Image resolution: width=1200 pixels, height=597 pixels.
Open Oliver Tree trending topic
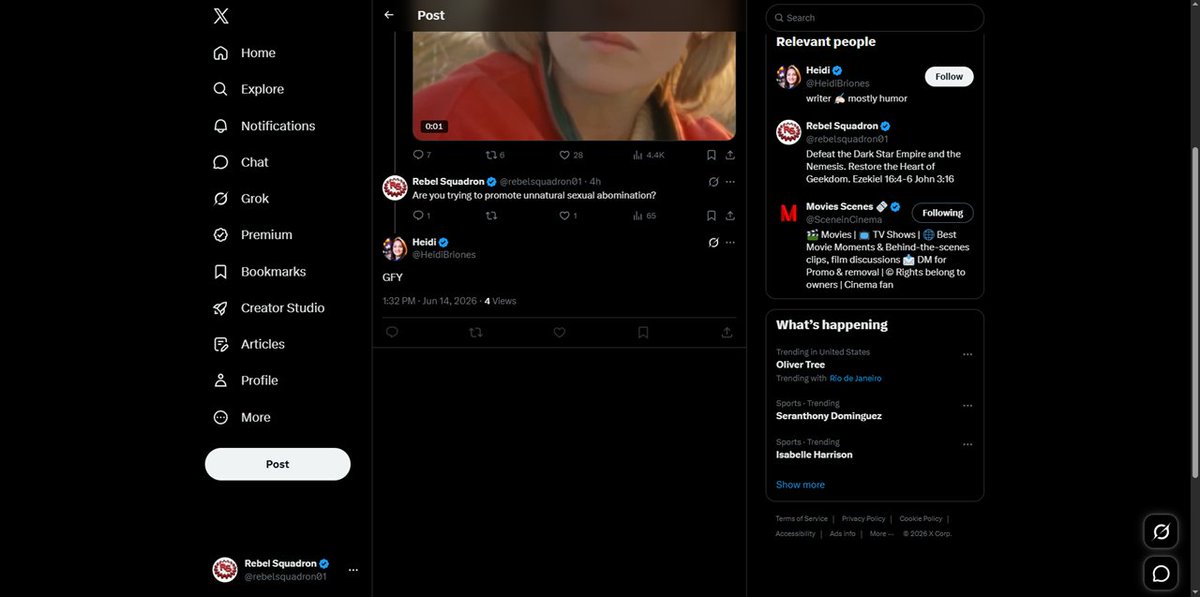point(800,365)
